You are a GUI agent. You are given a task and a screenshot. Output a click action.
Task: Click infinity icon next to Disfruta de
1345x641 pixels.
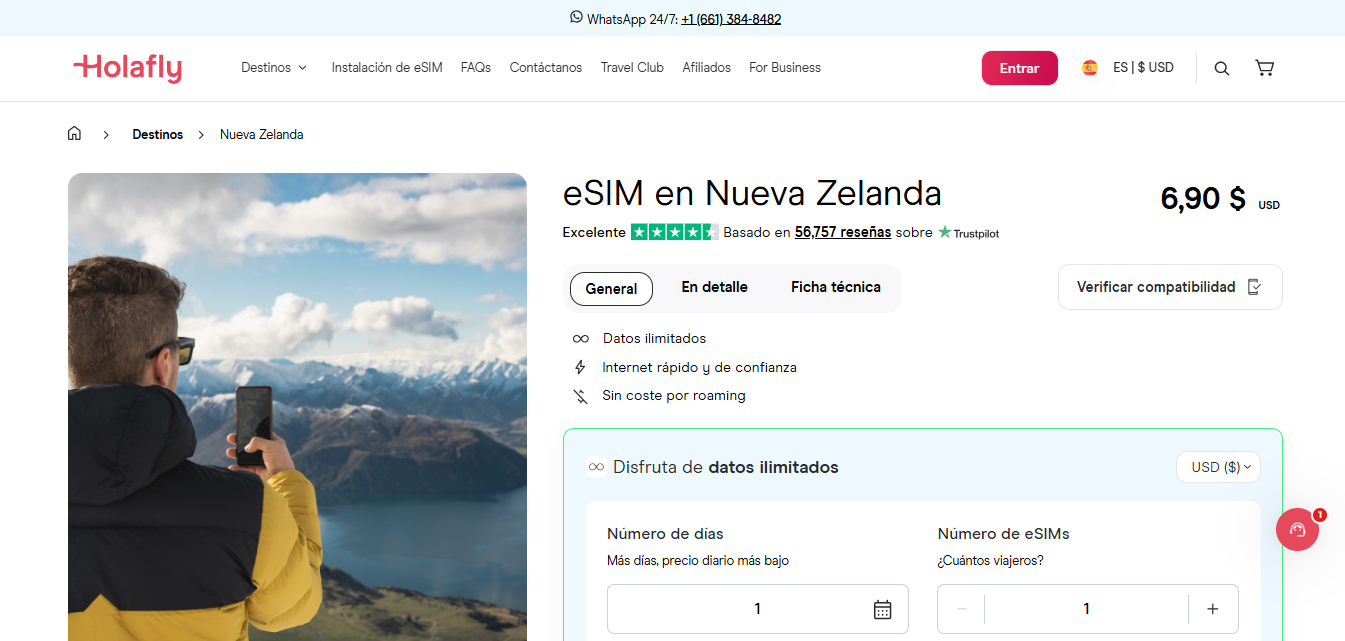[x=596, y=467]
